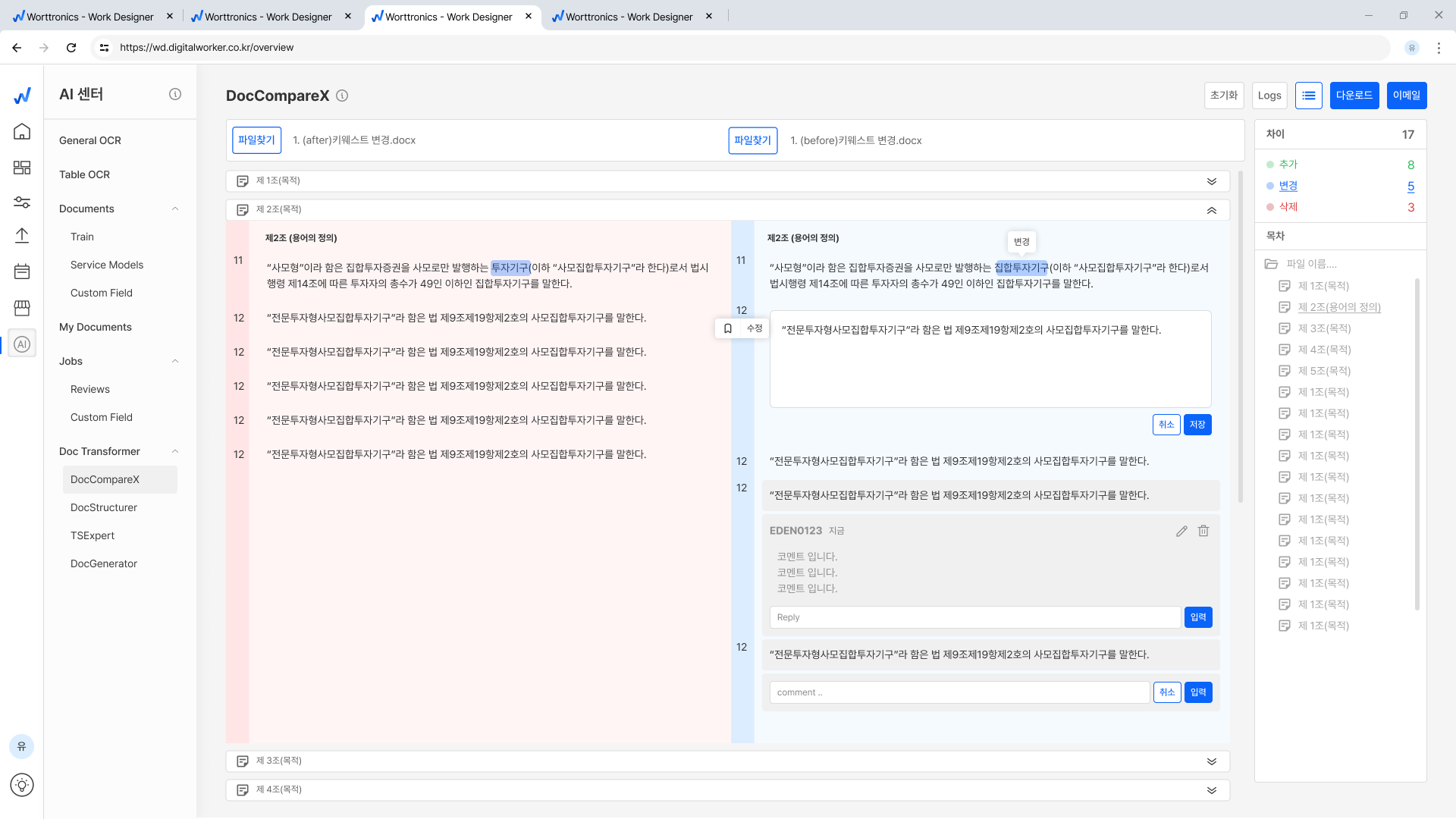1456x819 pixels.
Task: Open the home icon in left sidebar
Action: [22, 131]
